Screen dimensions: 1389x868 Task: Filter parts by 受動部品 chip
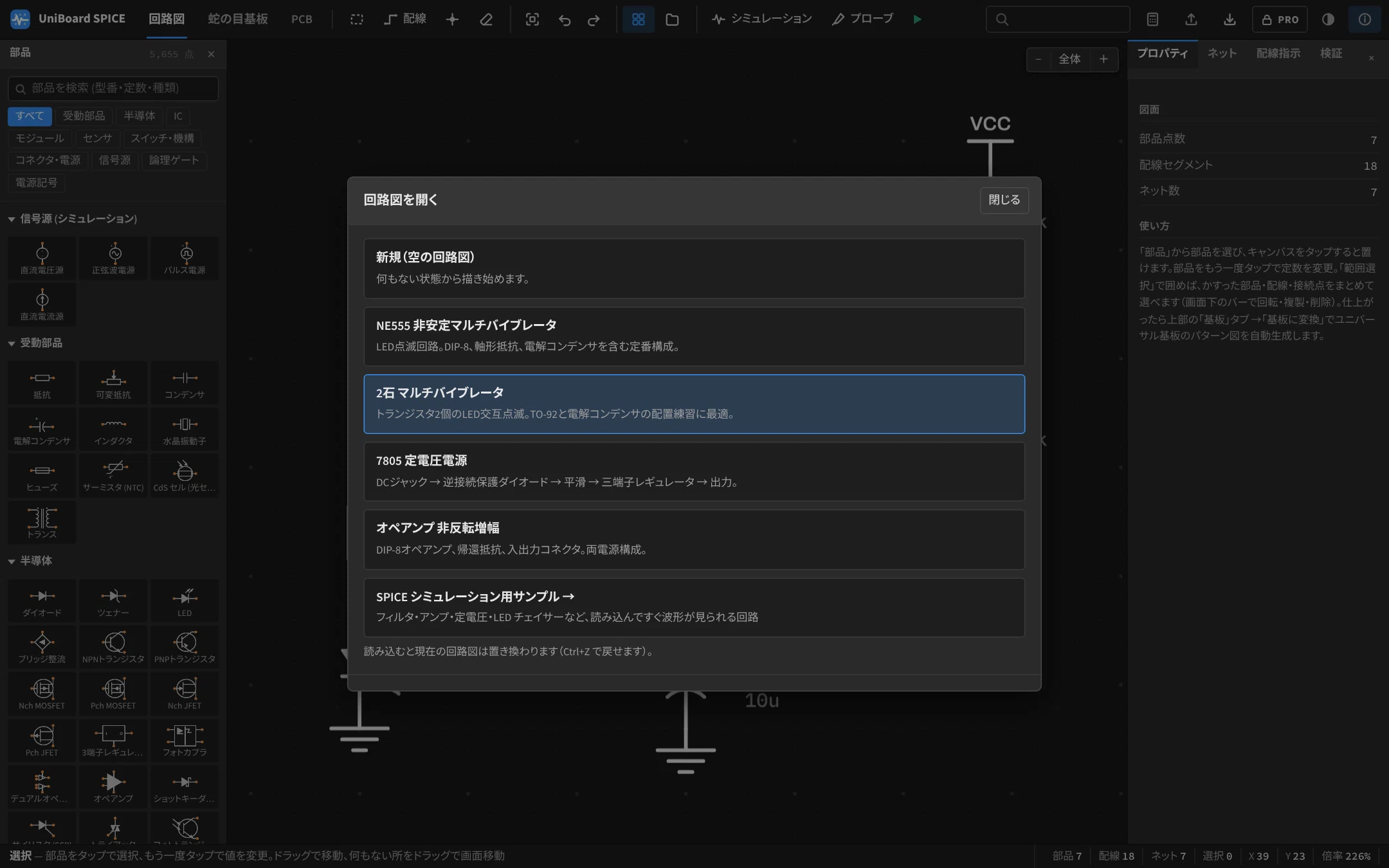point(84,116)
